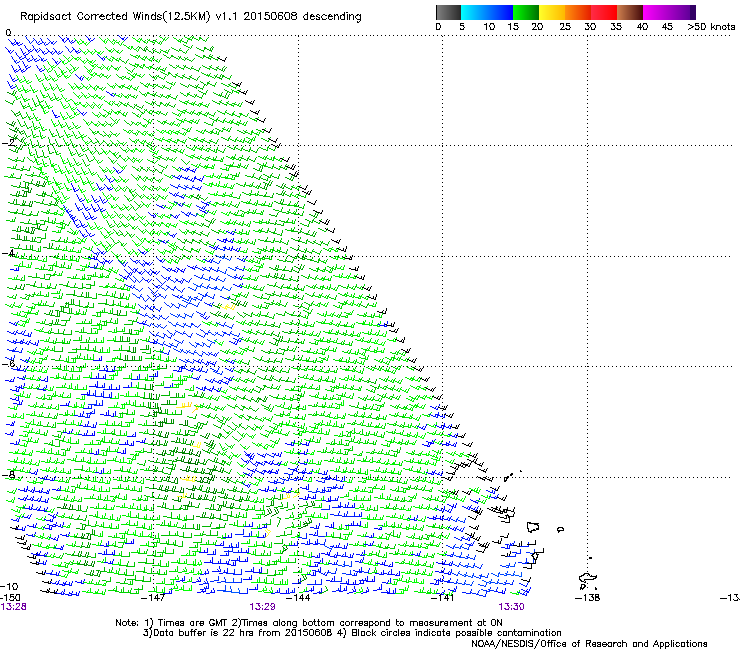This screenshot has height=650, width=740.
Task: Click the 'Data buffer is 22 hrs' note line
Action: 352,633
